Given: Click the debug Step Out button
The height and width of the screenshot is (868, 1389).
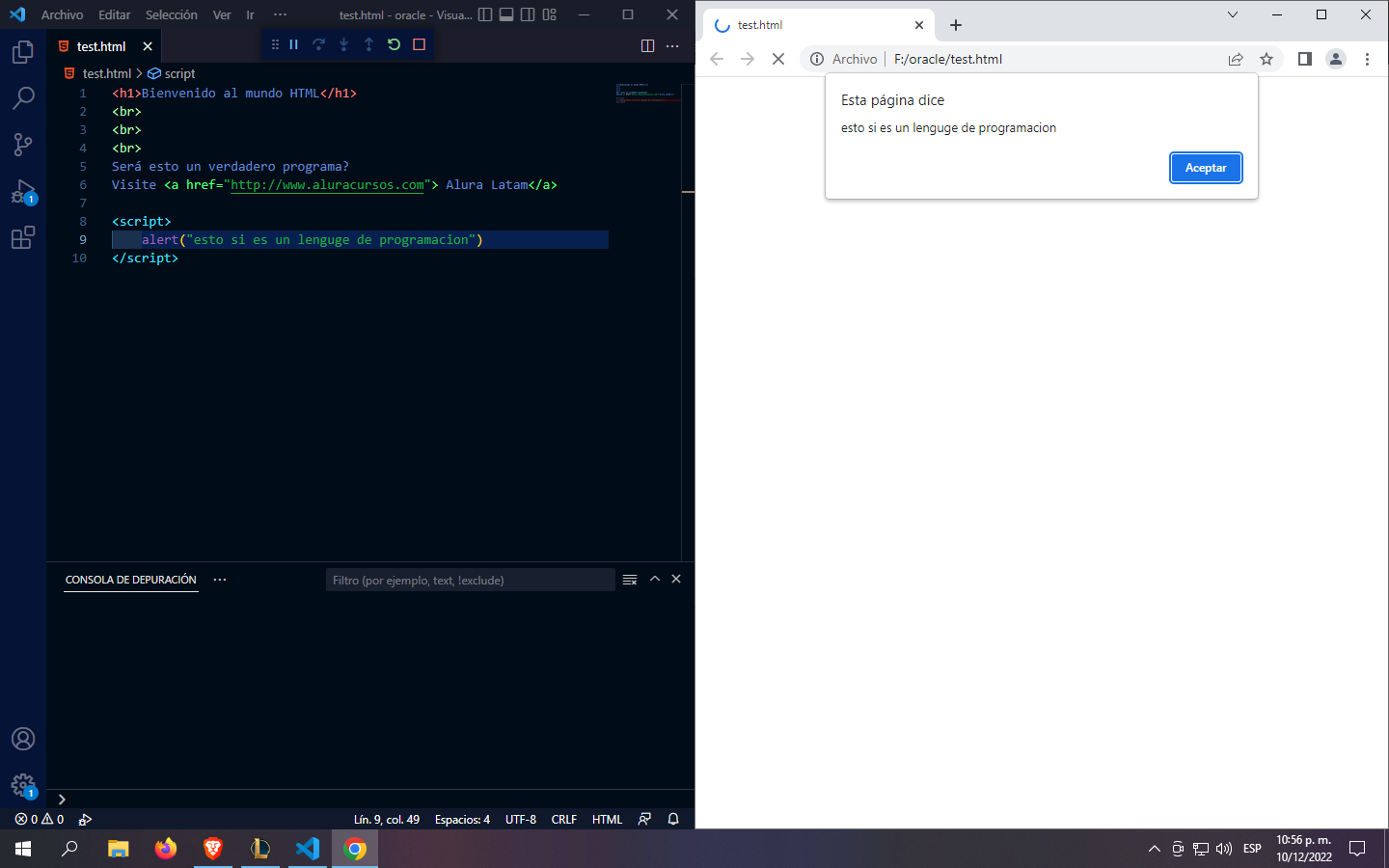Looking at the screenshot, I should [x=369, y=44].
